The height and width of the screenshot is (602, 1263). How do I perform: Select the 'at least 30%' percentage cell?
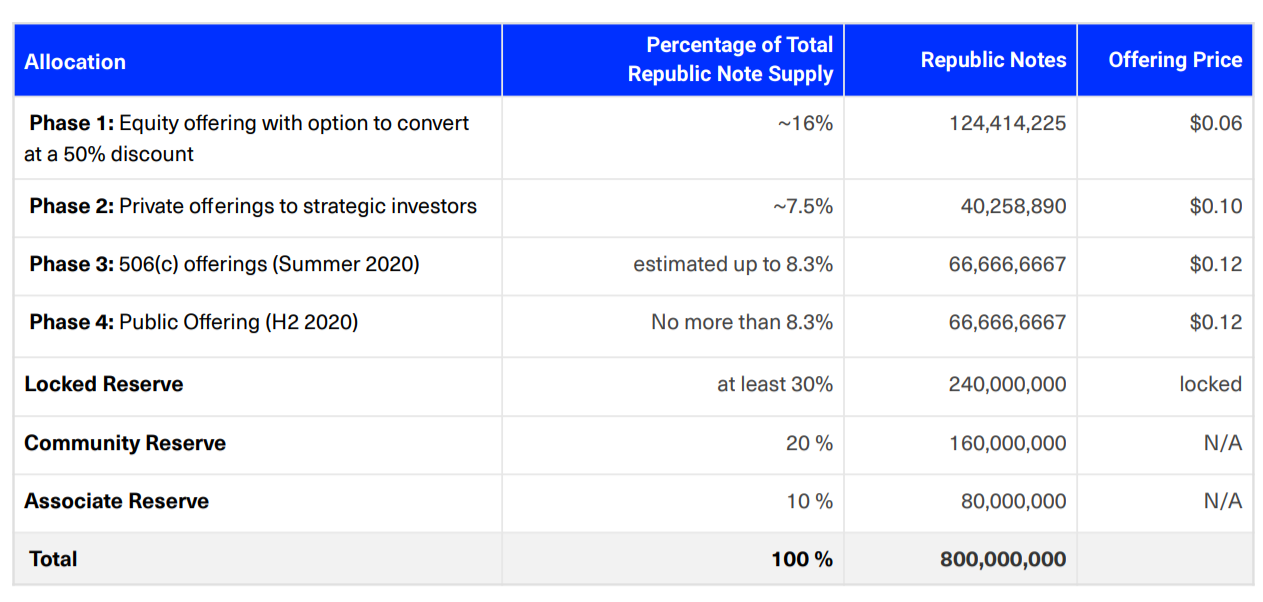(774, 384)
